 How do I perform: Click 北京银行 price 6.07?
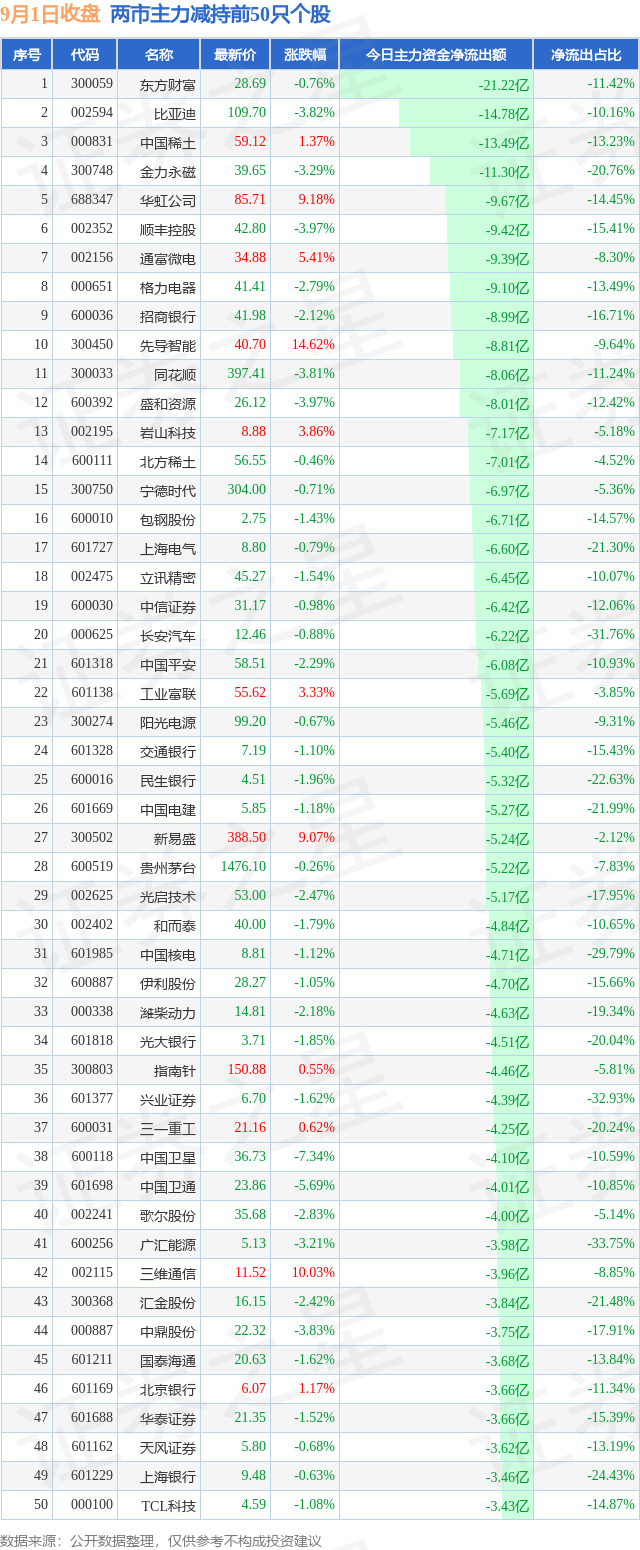pyautogui.click(x=254, y=1389)
